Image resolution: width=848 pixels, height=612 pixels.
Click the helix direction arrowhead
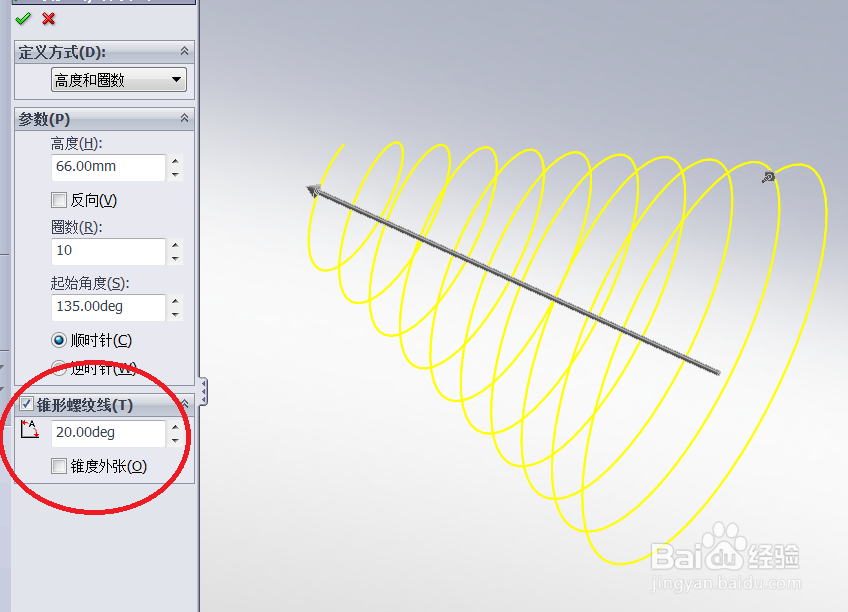[314, 190]
